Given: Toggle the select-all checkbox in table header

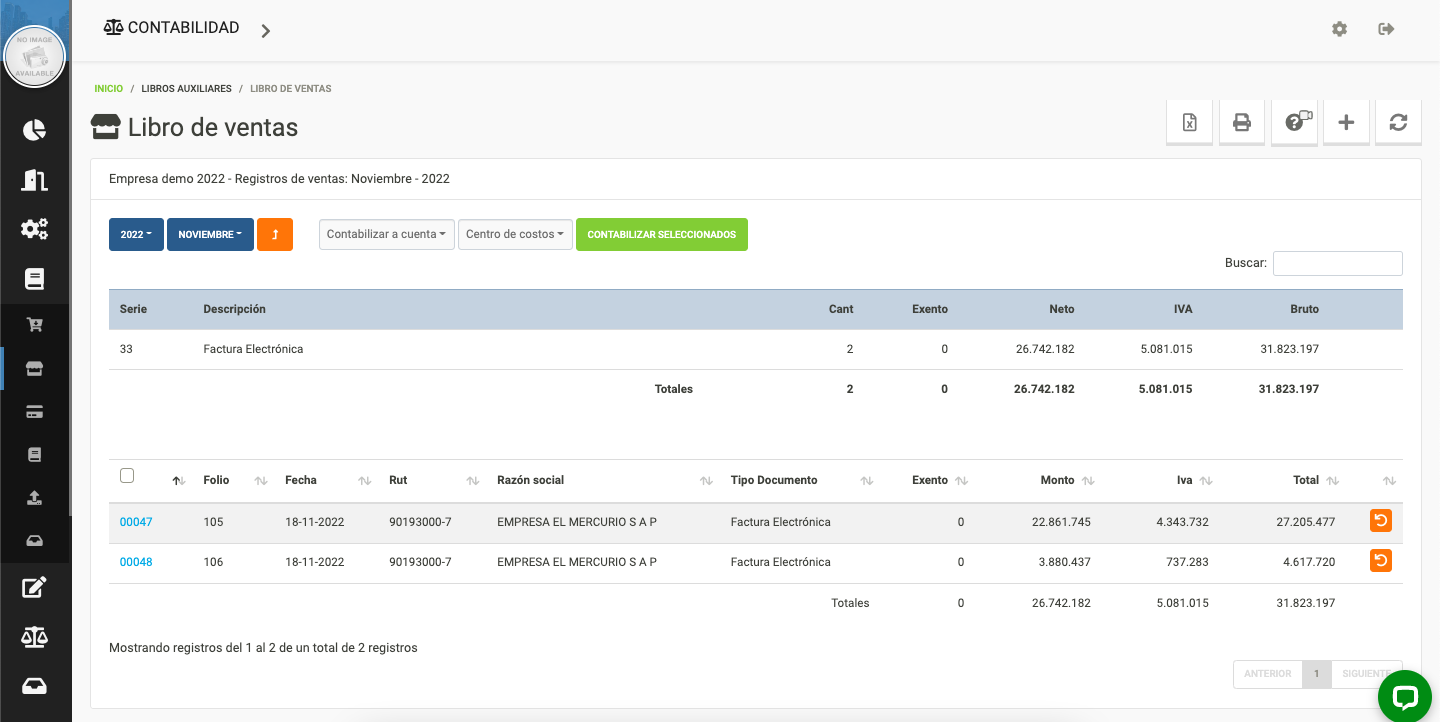Looking at the screenshot, I should tap(127, 476).
